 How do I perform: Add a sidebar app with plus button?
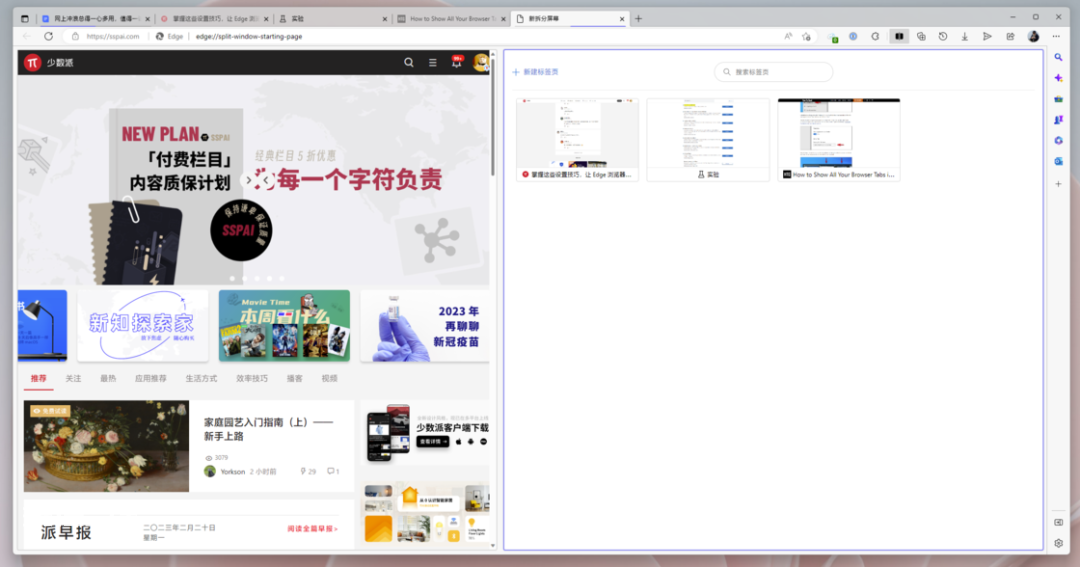[x=1059, y=184]
